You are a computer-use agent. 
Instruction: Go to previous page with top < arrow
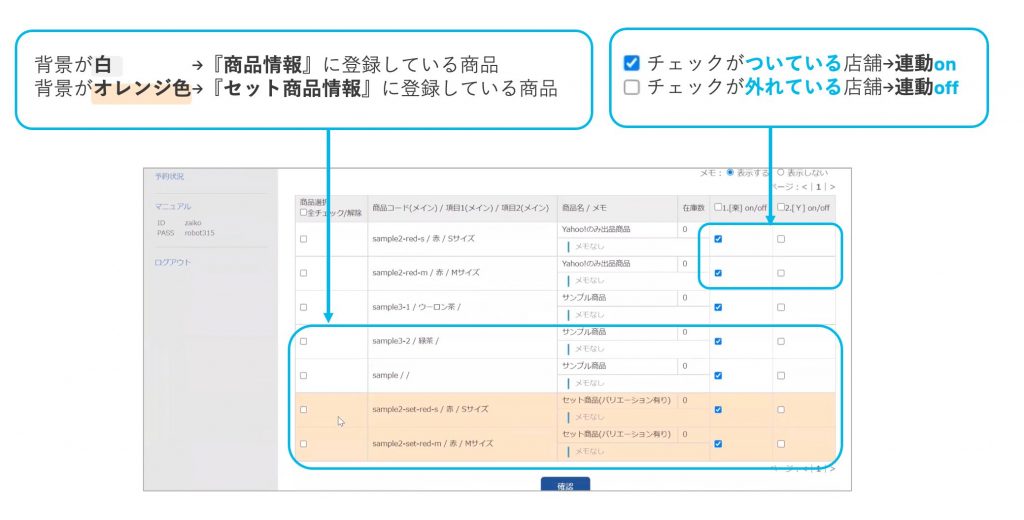pos(805,186)
